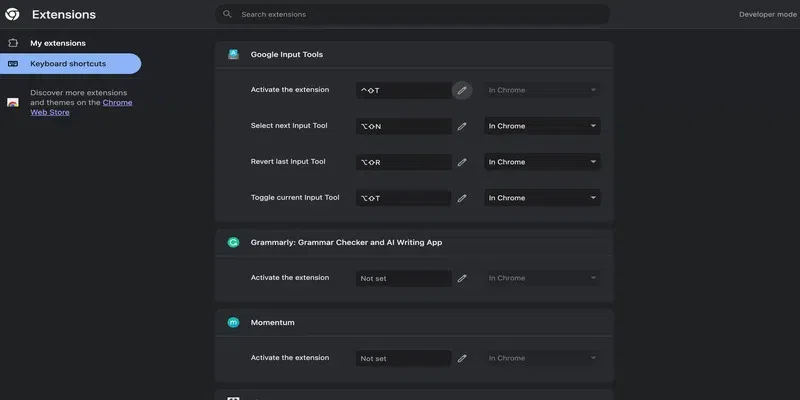Toggle Developer mode
The height and width of the screenshot is (400, 800).
coord(767,15)
